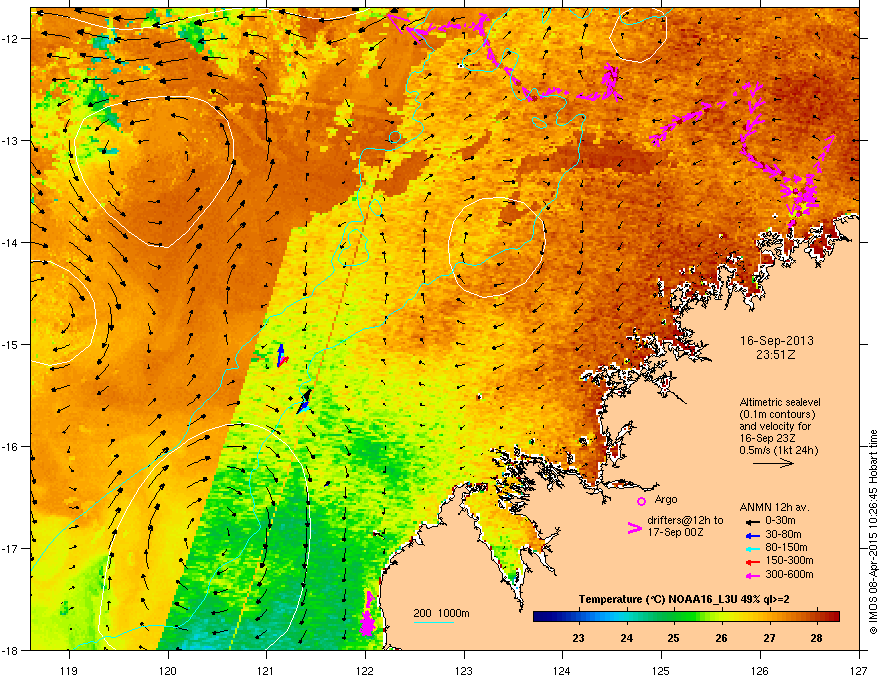Screen dimensions: 880x680
Task: Select the black 0-30m arrow legend icon
Action: click(x=752, y=521)
